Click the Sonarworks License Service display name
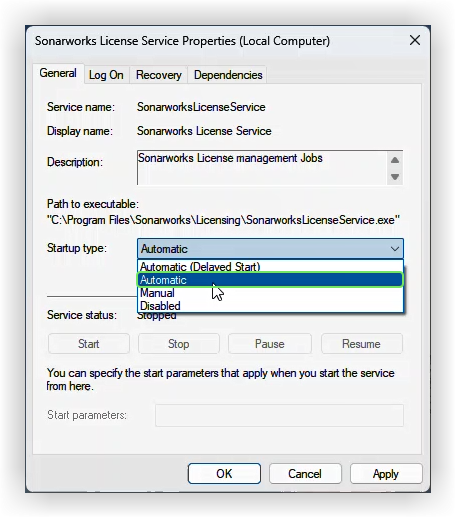The image size is (456, 518). click(x=204, y=131)
